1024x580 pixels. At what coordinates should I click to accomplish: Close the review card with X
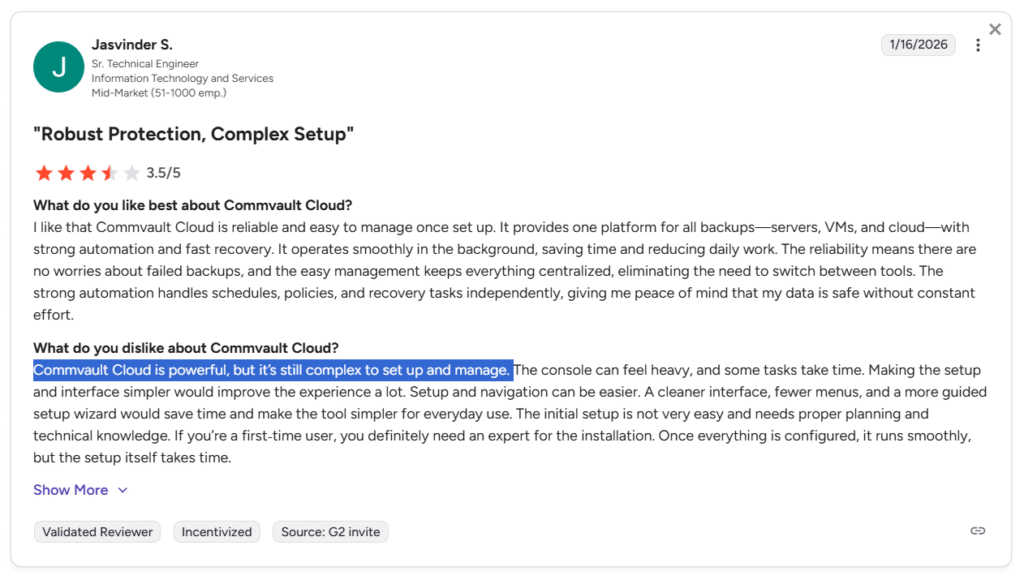pos(995,30)
